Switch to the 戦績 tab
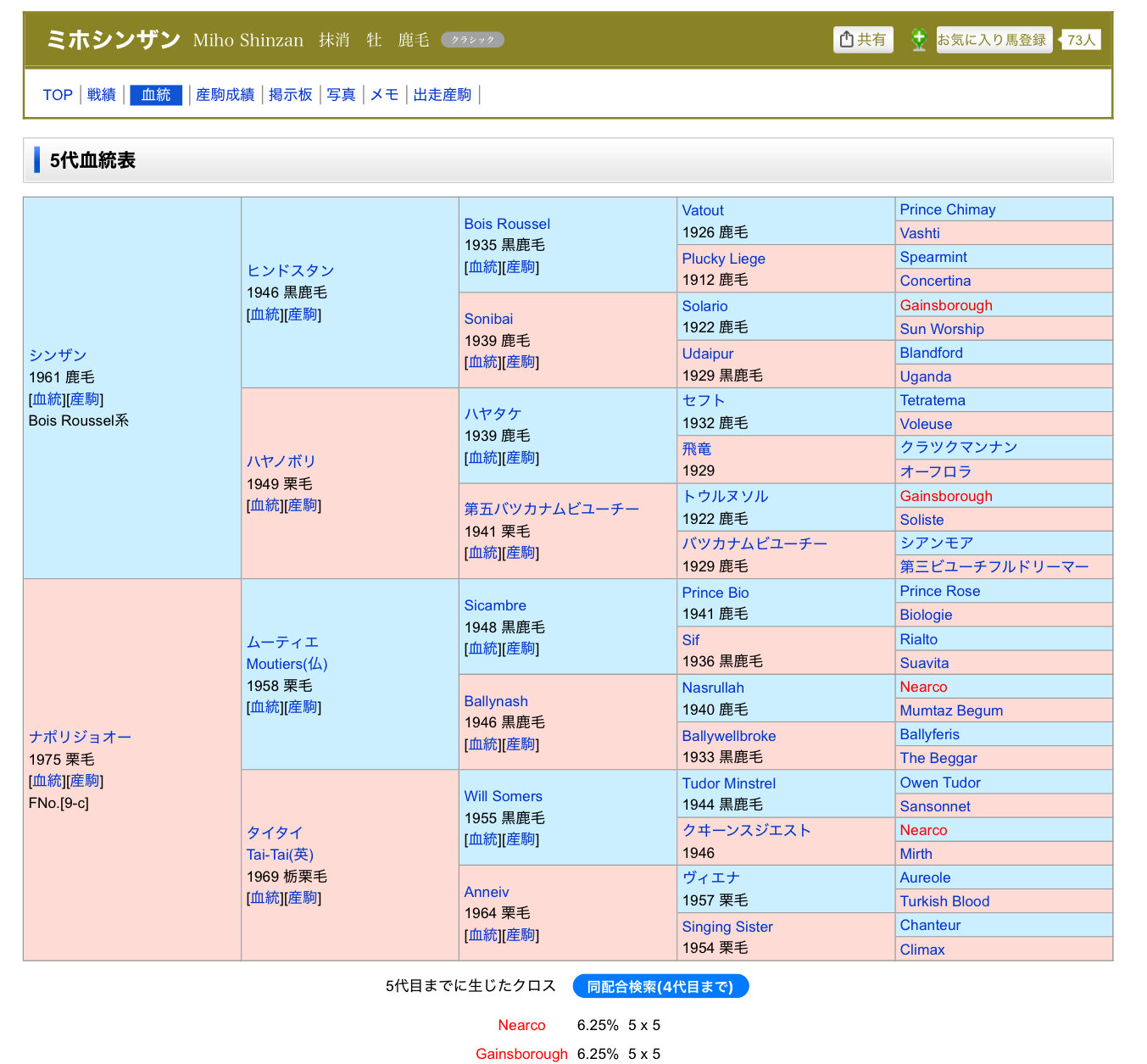 point(101,95)
